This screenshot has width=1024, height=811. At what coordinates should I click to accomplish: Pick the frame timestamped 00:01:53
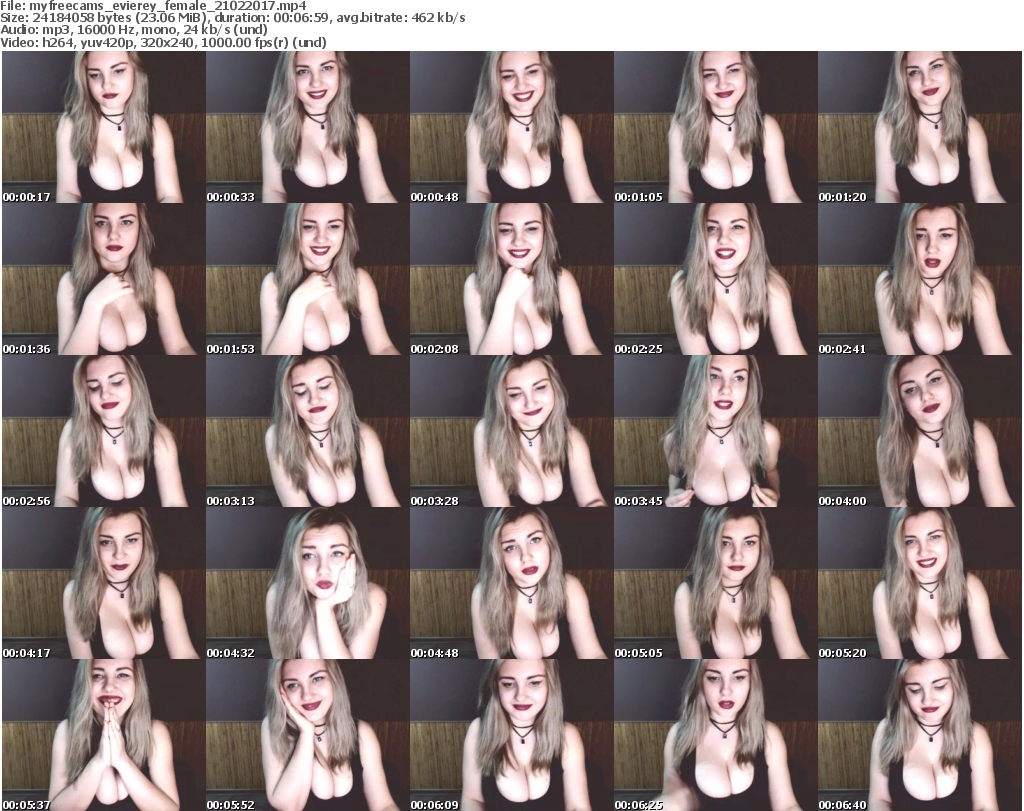coord(308,279)
